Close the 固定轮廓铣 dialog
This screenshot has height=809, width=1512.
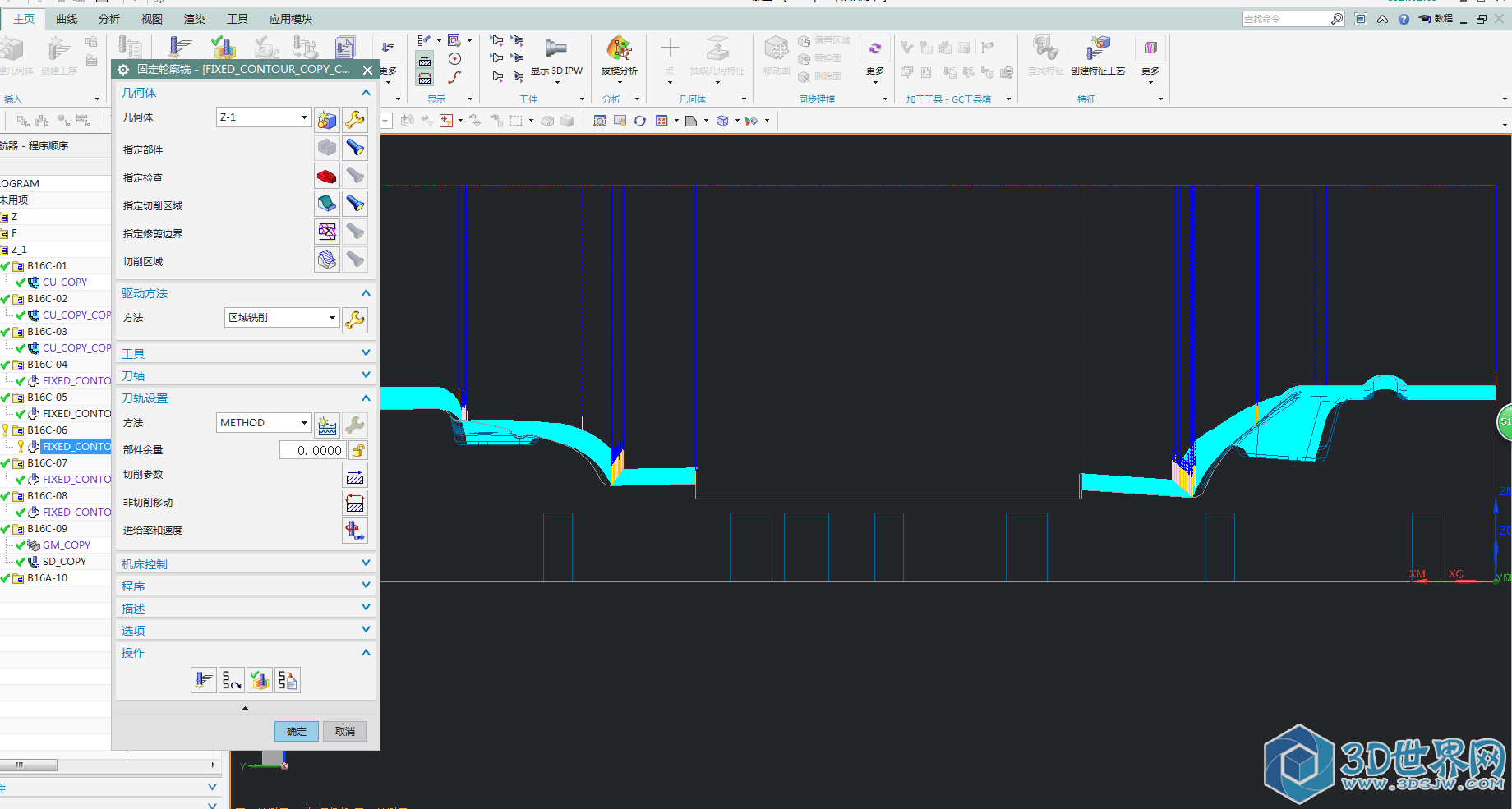coord(367,70)
